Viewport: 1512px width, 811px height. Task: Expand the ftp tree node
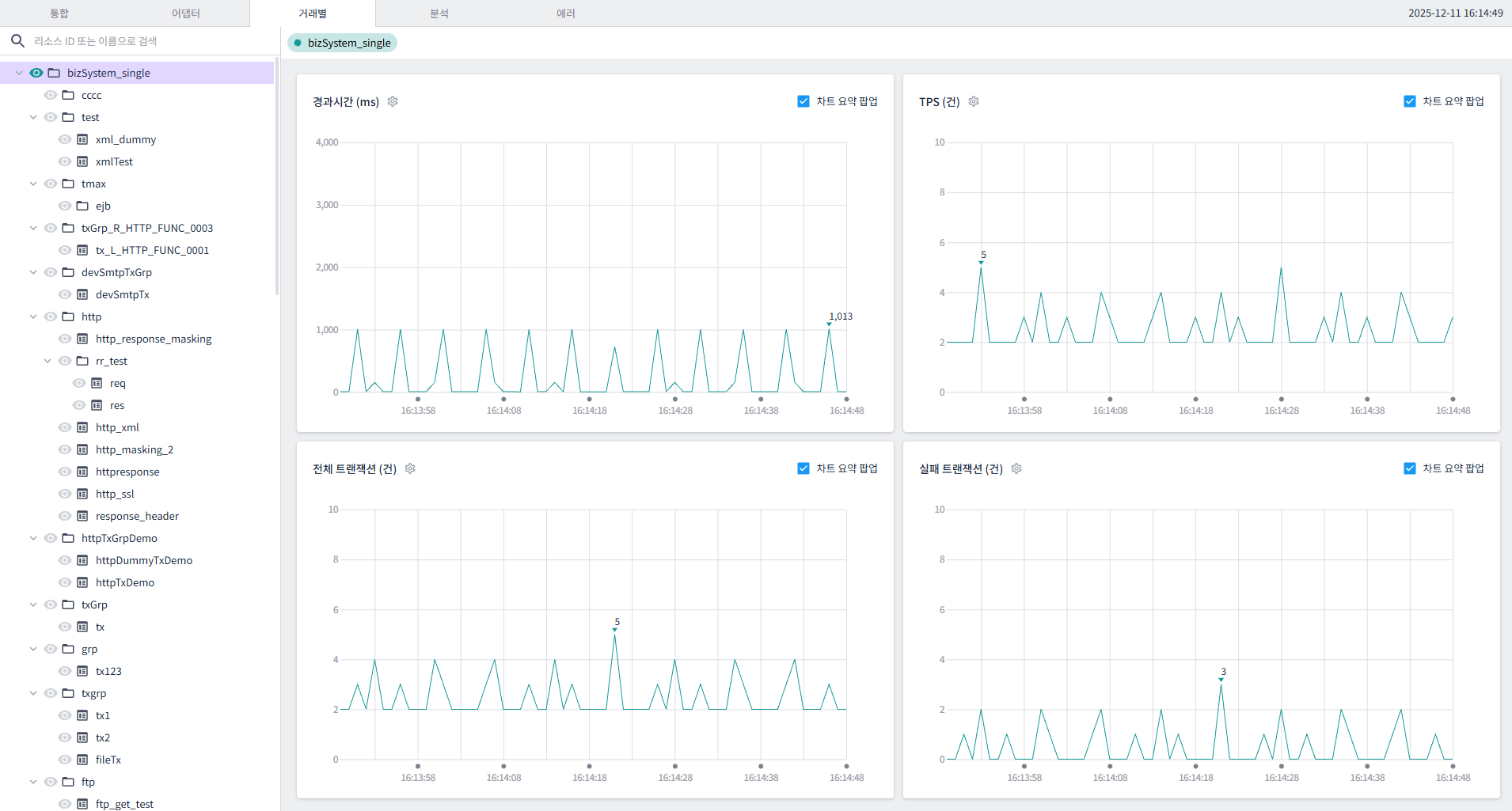[33, 782]
